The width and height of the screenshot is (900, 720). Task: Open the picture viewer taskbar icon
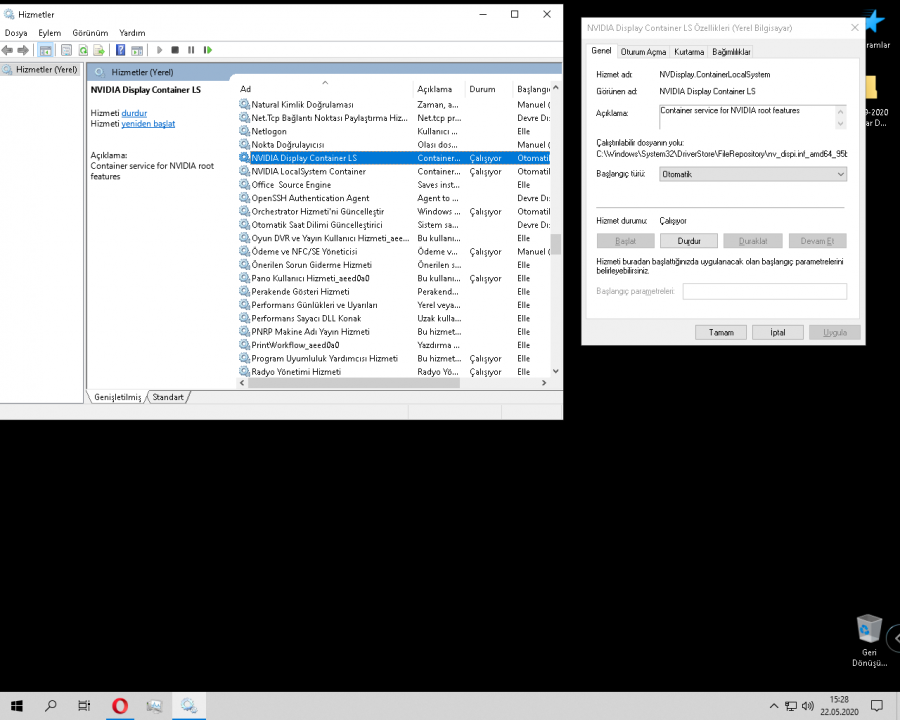click(154, 706)
